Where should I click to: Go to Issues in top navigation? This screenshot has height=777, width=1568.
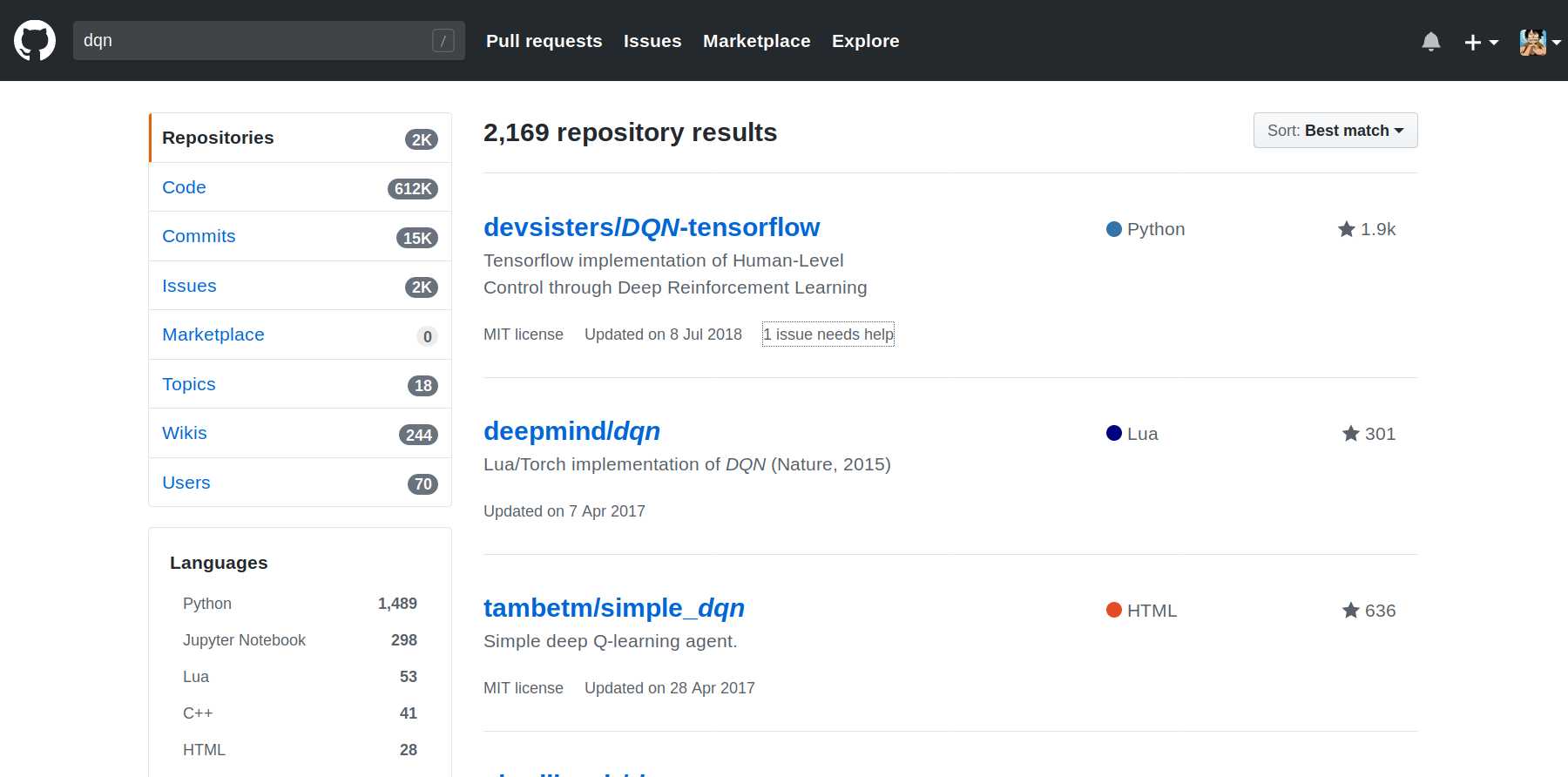652,41
